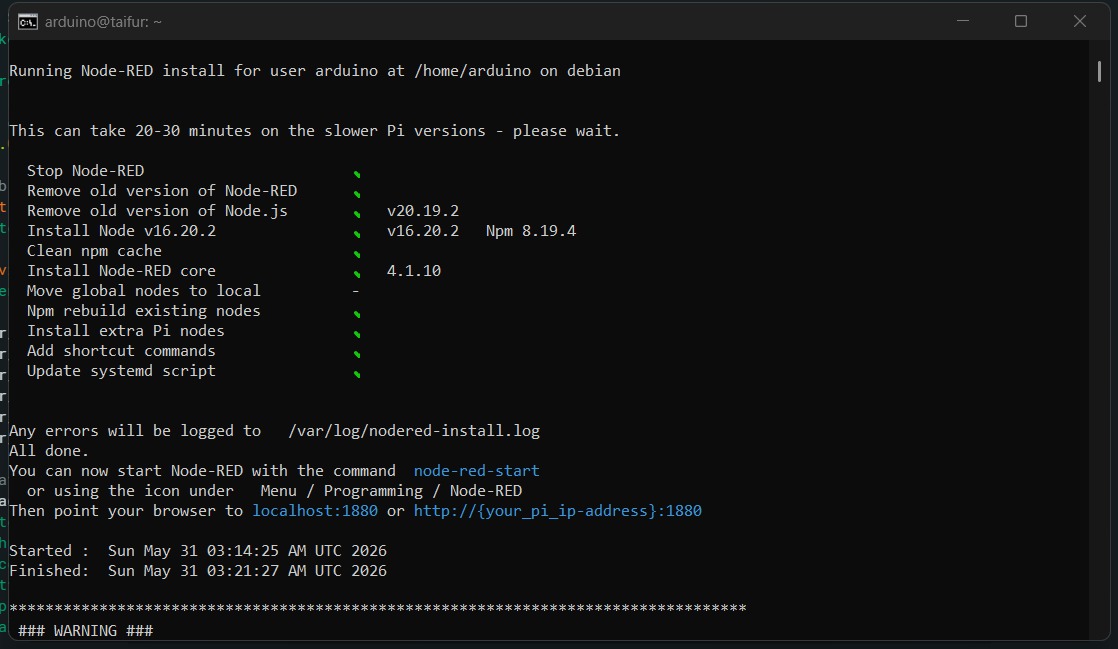Click green check mark beside Stop Node-RED

pyautogui.click(x=357, y=174)
